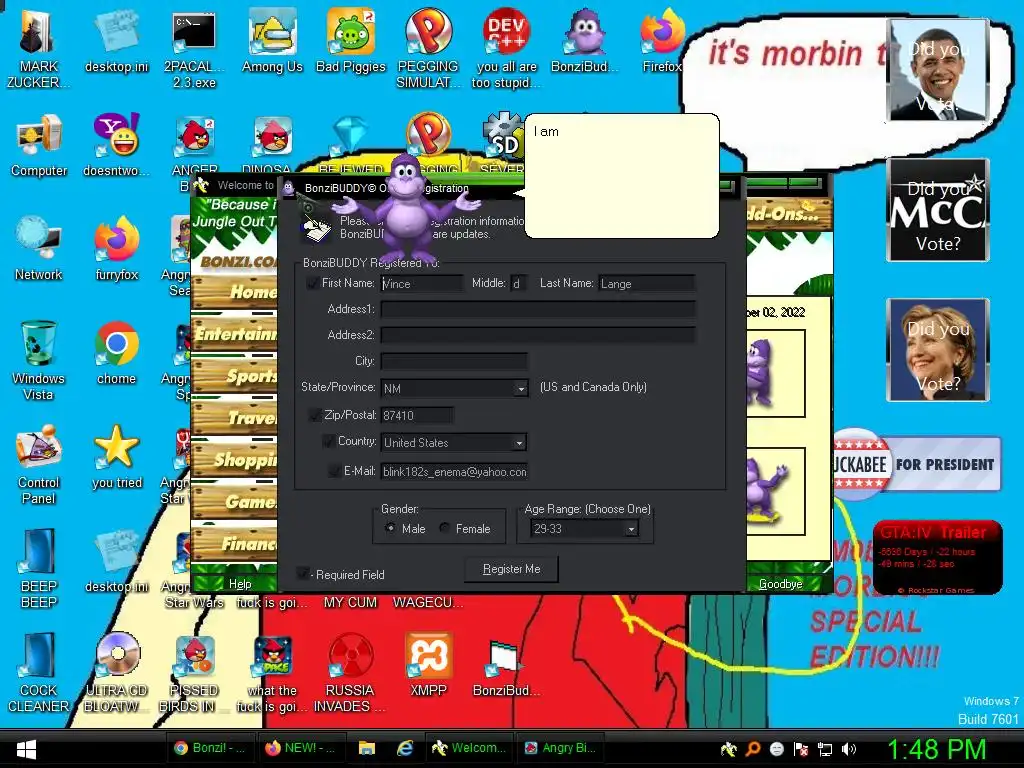Screen dimensions: 1024x768
Task: Open the Finance menu in Bonzi sidebar
Action: point(234,543)
